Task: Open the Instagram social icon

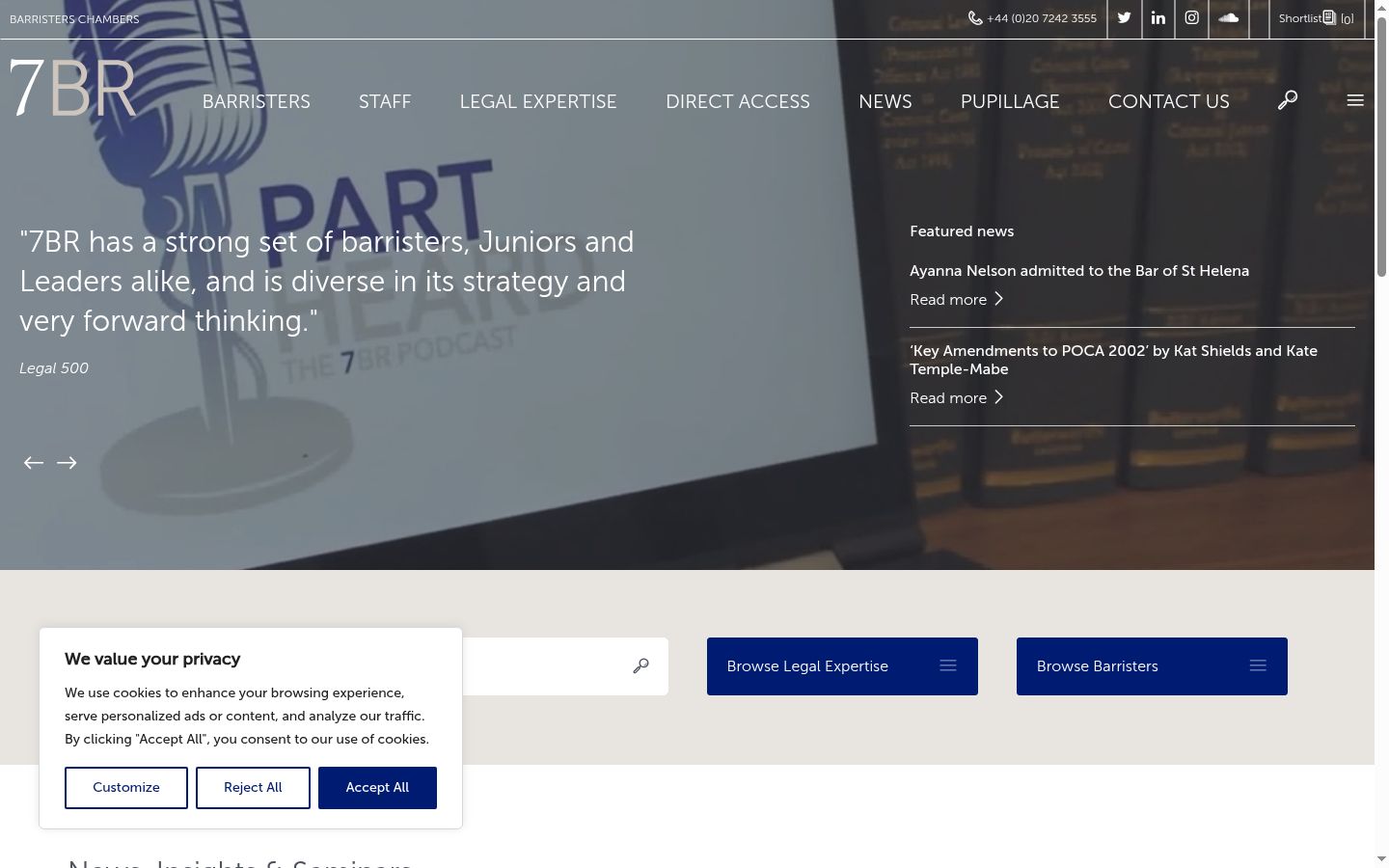Action: point(1191,18)
